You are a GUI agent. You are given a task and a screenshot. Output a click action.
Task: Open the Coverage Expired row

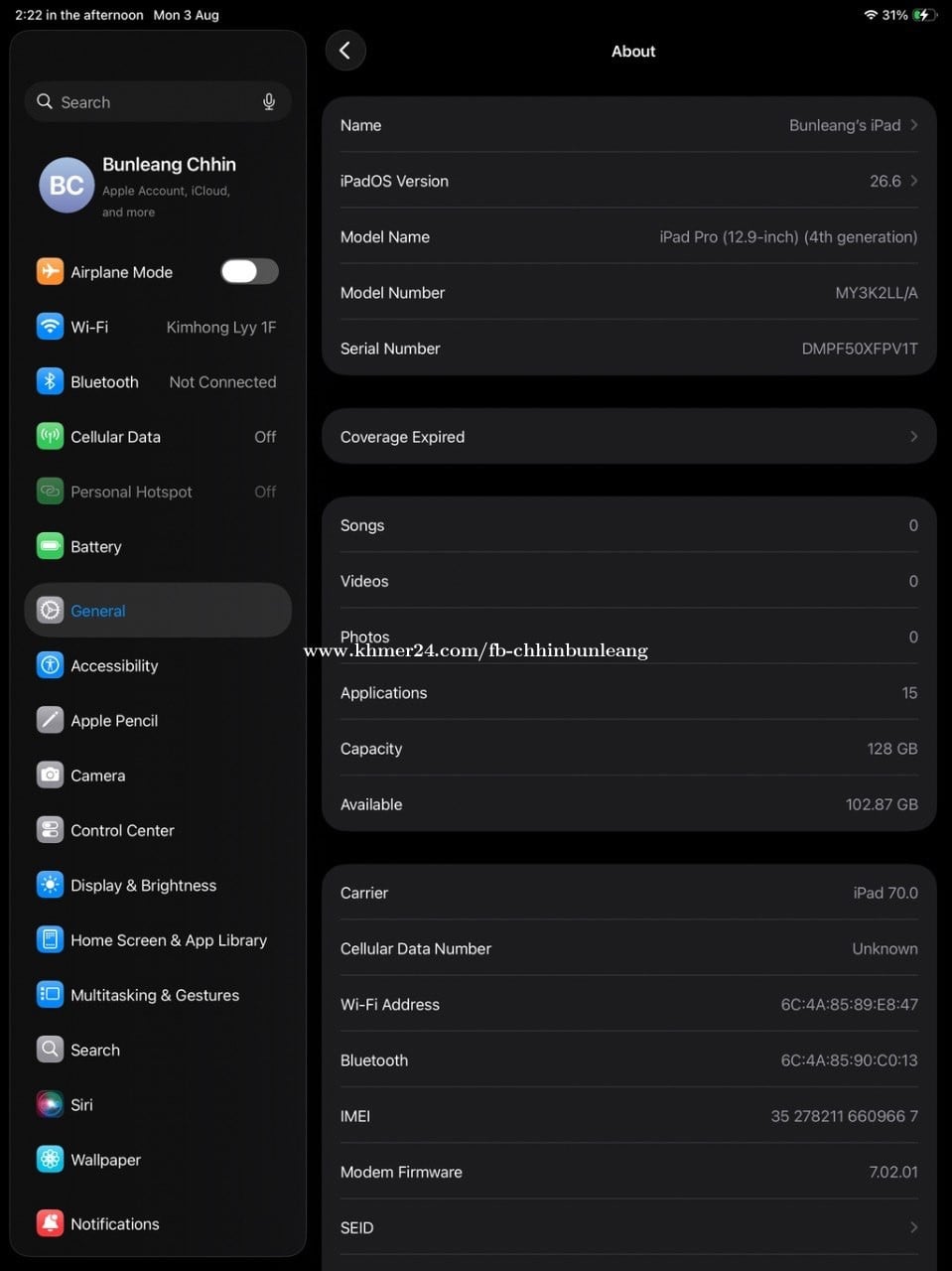[x=629, y=437]
